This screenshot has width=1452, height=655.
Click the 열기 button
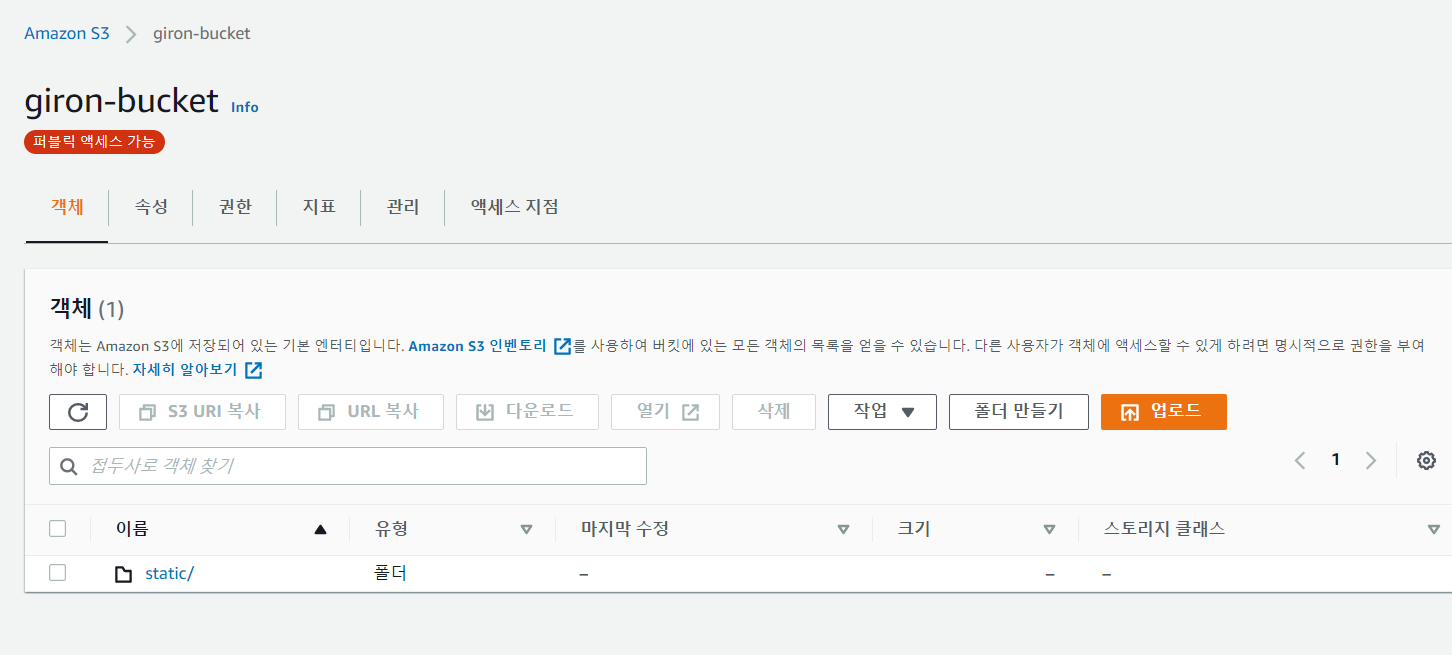(x=665, y=411)
